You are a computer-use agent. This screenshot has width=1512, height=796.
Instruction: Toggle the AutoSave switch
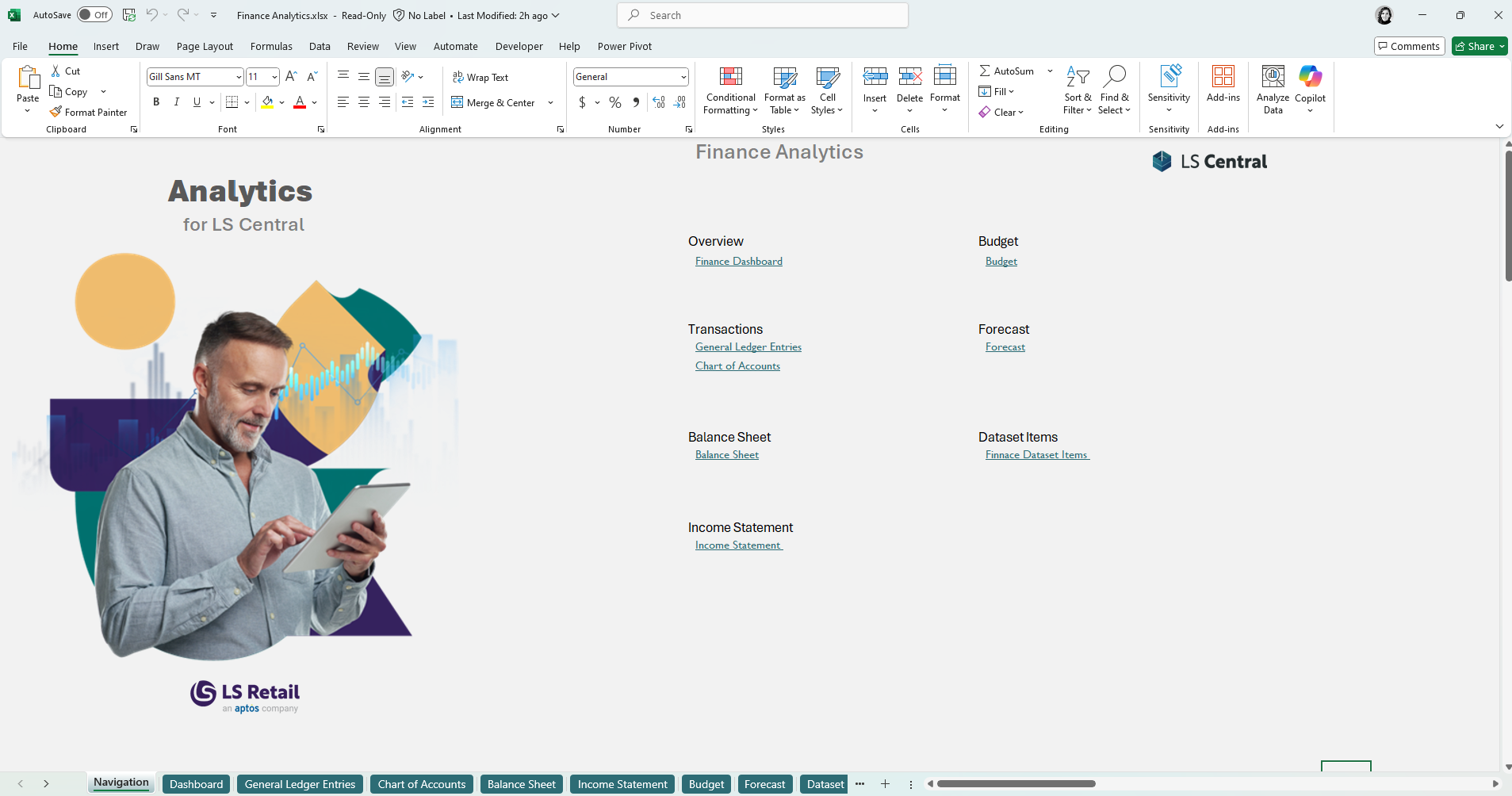click(94, 15)
